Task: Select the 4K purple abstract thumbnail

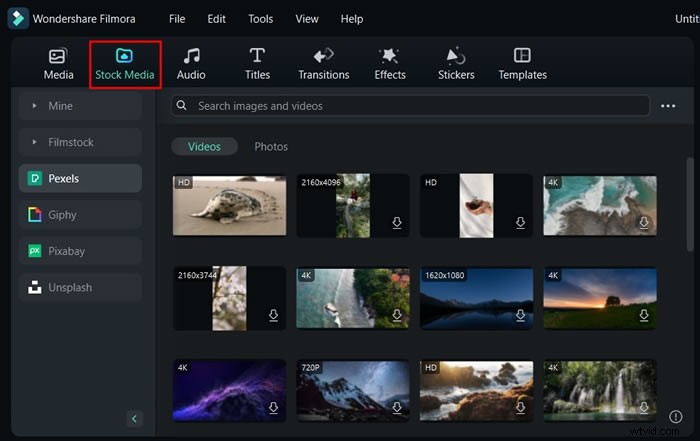Action: 229,391
